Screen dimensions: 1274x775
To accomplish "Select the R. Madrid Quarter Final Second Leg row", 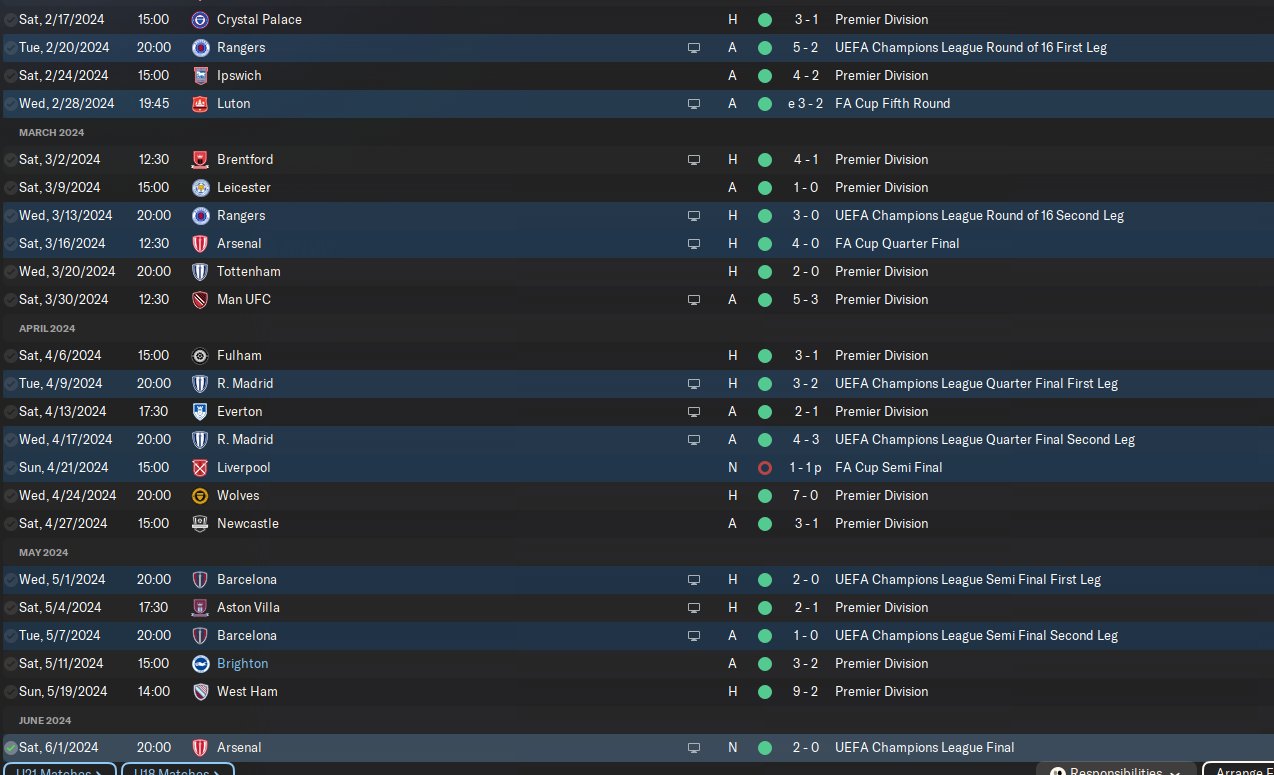I will point(637,439).
